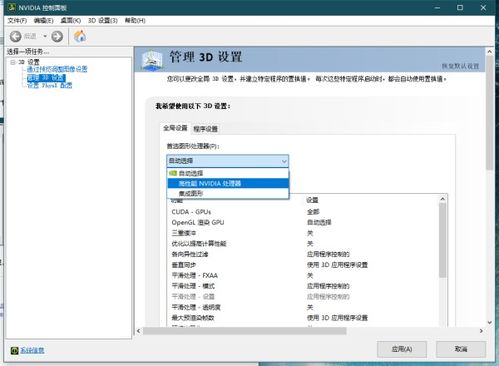The image size is (499, 366).
Task: Click the horizontal scrollbar thumb
Action: (245, 331)
